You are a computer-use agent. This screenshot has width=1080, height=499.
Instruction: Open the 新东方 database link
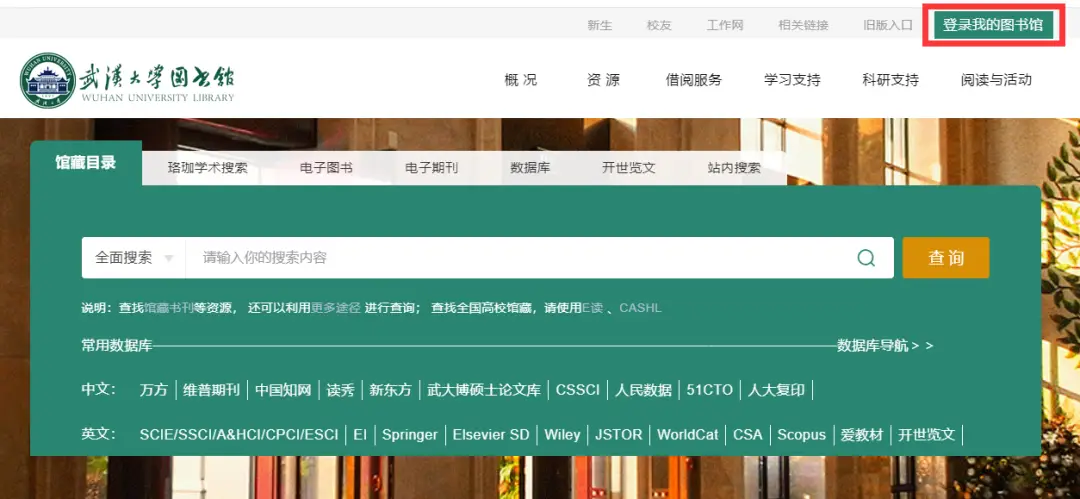[391, 390]
